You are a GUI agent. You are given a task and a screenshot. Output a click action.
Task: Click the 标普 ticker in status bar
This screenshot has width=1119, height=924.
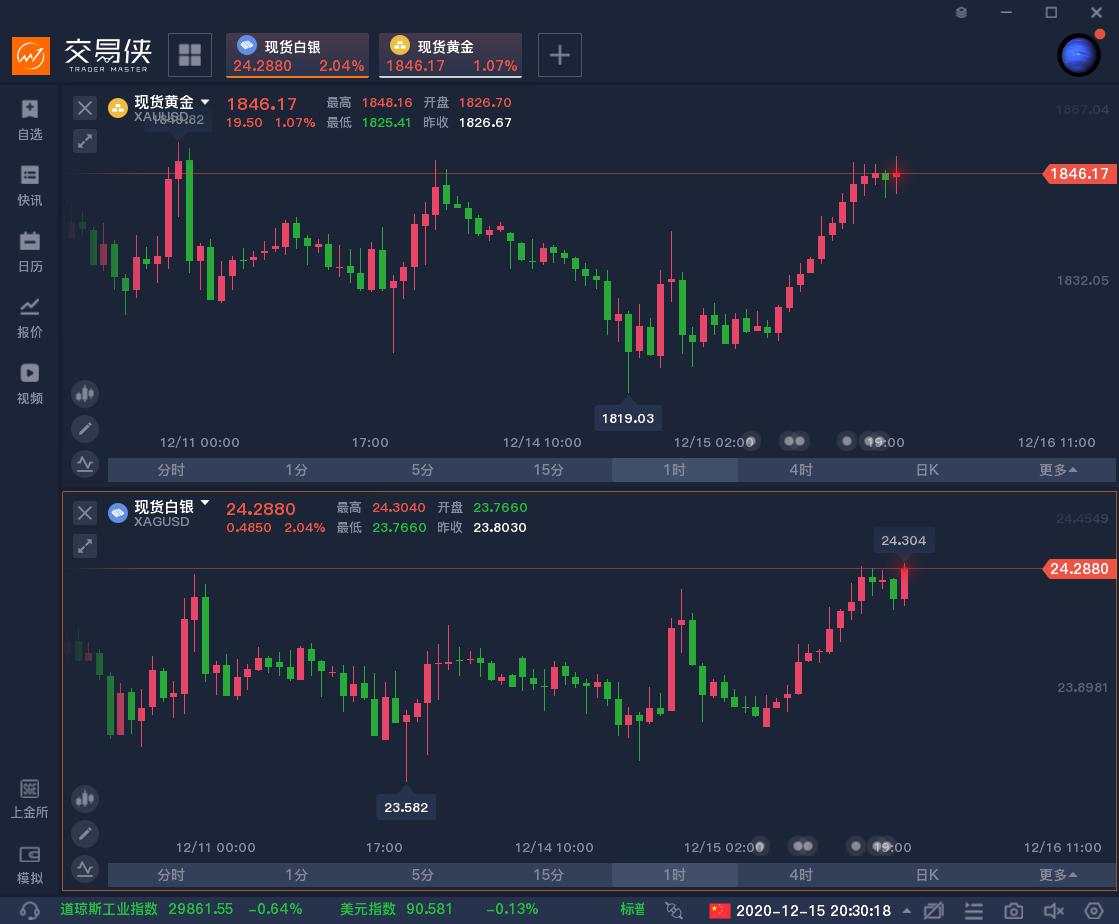[x=632, y=909]
